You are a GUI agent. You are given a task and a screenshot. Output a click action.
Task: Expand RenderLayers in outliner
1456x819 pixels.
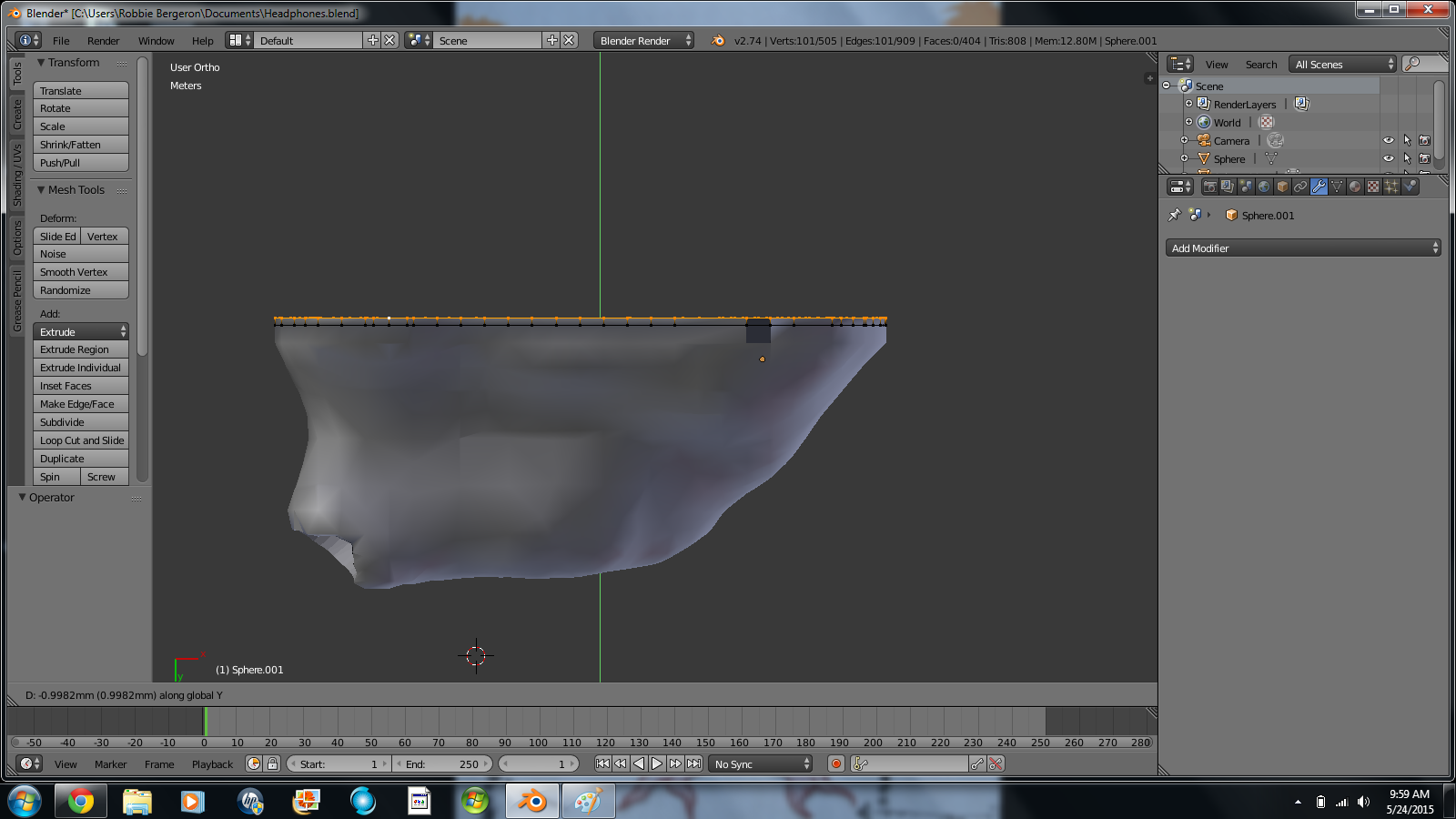[x=1188, y=104]
